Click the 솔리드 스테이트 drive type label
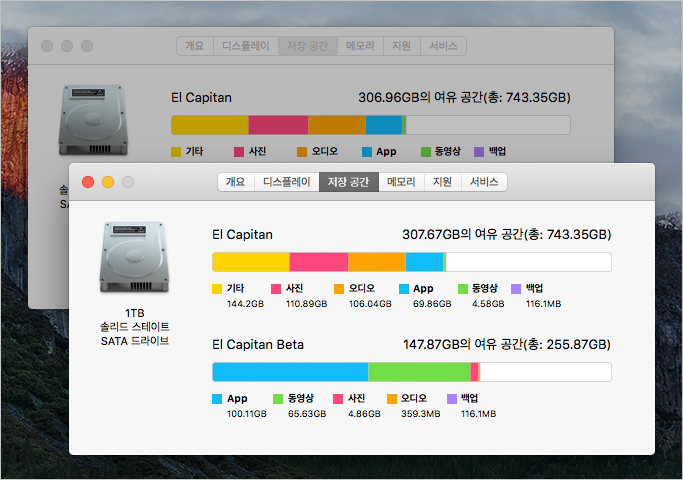The height and width of the screenshot is (480, 683). [135, 327]
